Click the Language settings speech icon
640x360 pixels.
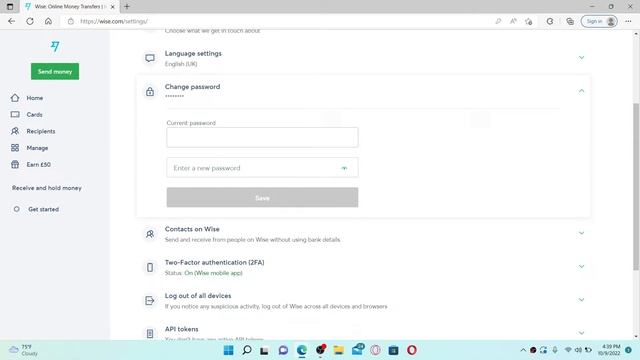[150, 58]
